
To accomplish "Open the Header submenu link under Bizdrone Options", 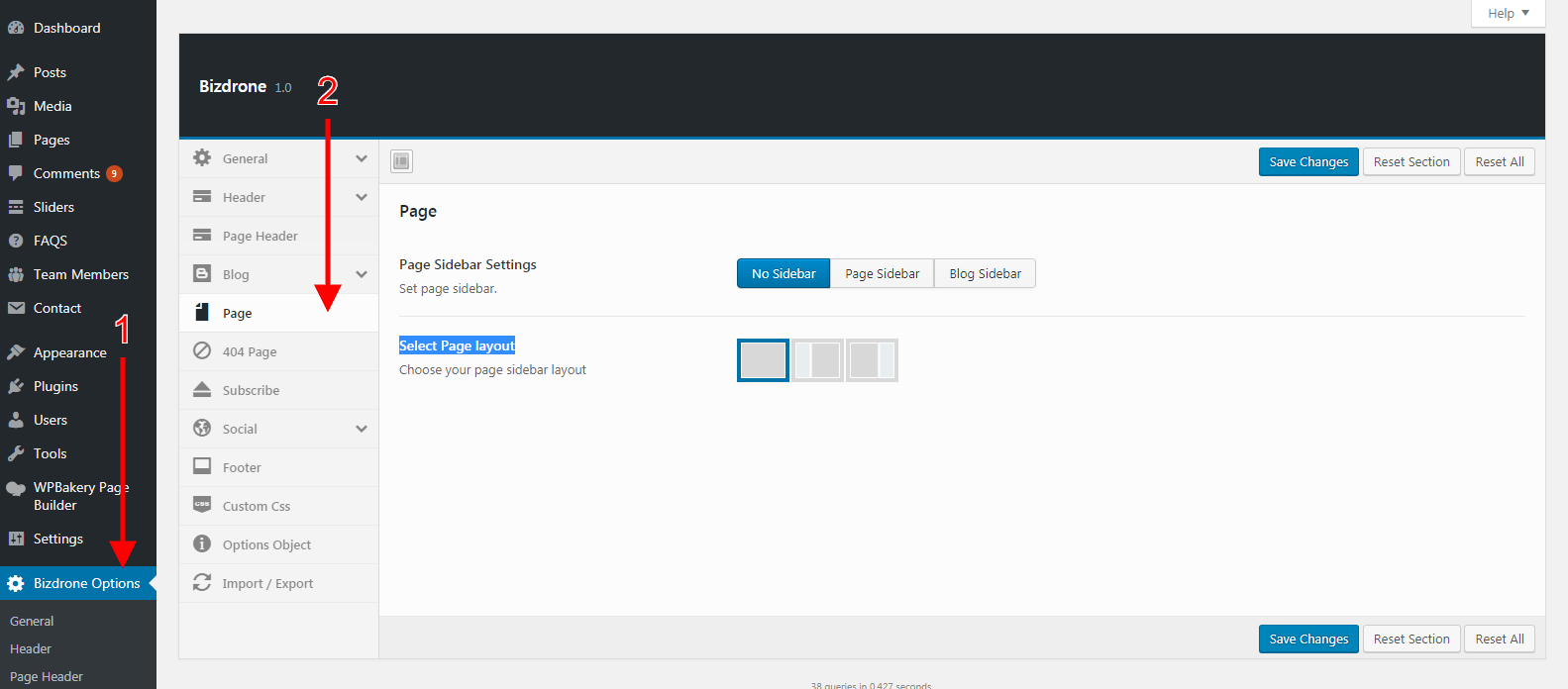I will click(31, 648).
